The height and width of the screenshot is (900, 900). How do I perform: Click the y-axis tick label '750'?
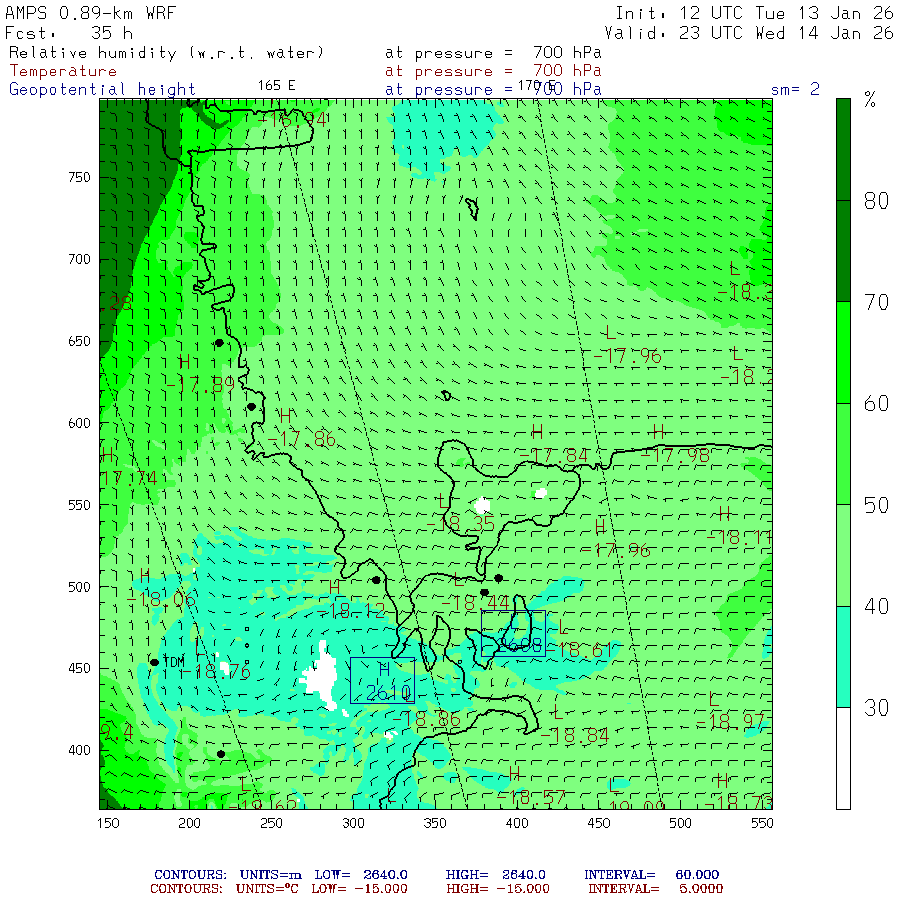click(79, 177)
